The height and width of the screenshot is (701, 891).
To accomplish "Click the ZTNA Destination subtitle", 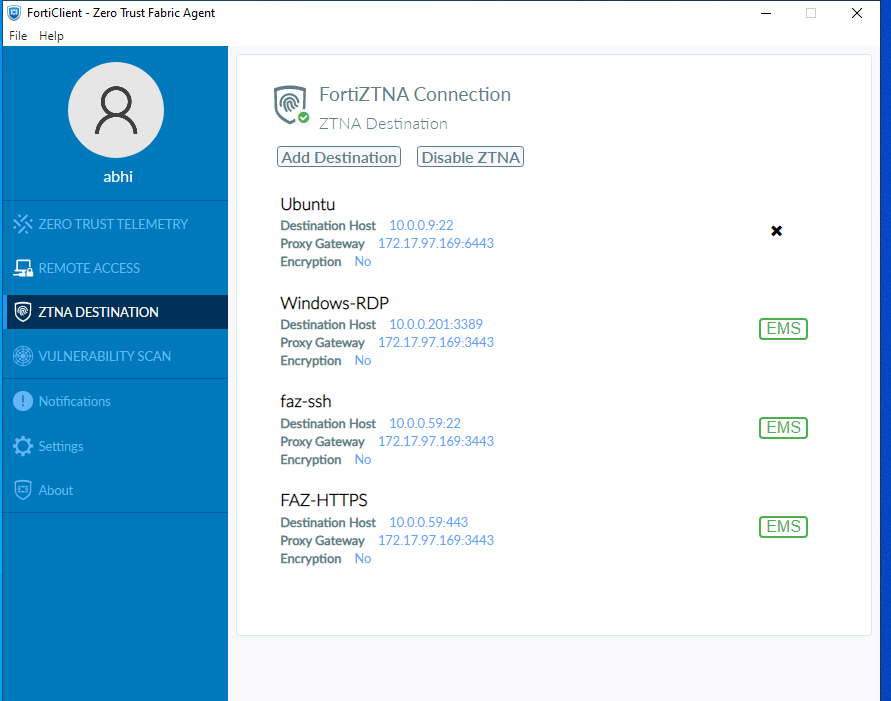I will 383,123.
